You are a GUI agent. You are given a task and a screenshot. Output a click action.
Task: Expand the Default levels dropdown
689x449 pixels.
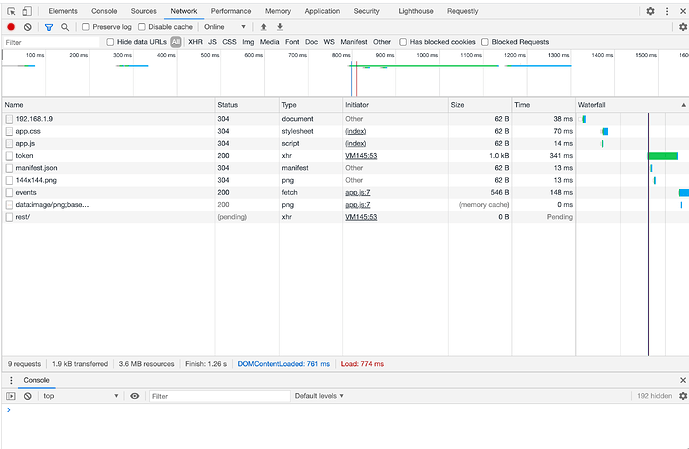click(x=319, y=396)
